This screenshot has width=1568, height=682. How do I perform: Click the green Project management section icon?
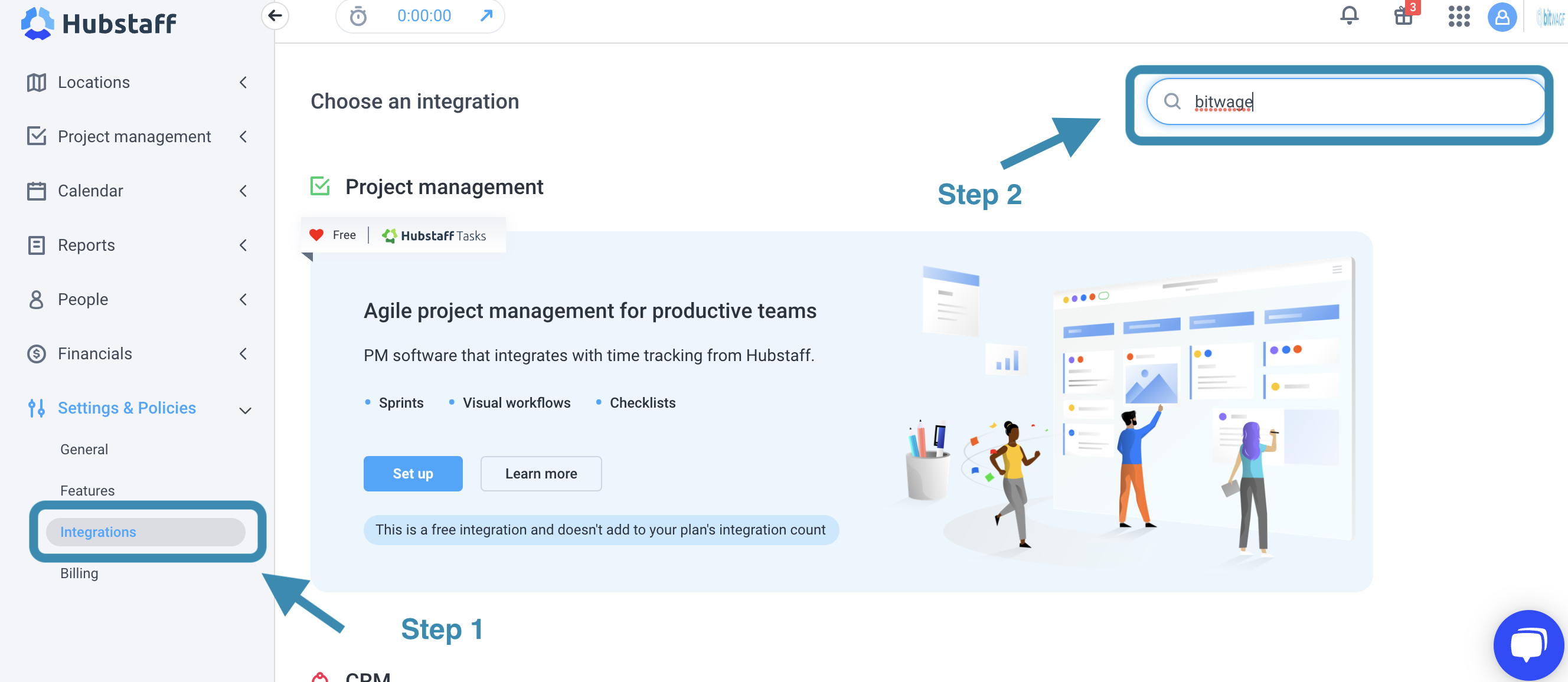tap(320, 186)
